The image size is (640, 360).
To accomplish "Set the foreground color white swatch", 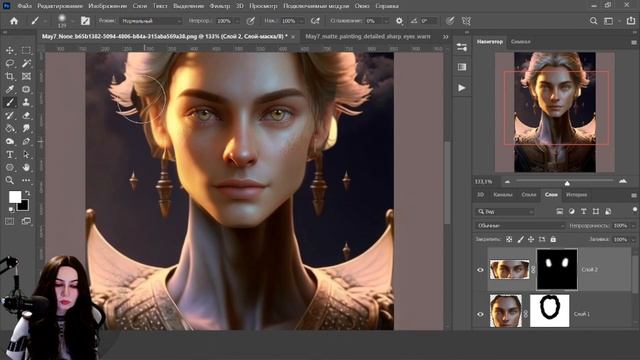I will click(15, 197).
